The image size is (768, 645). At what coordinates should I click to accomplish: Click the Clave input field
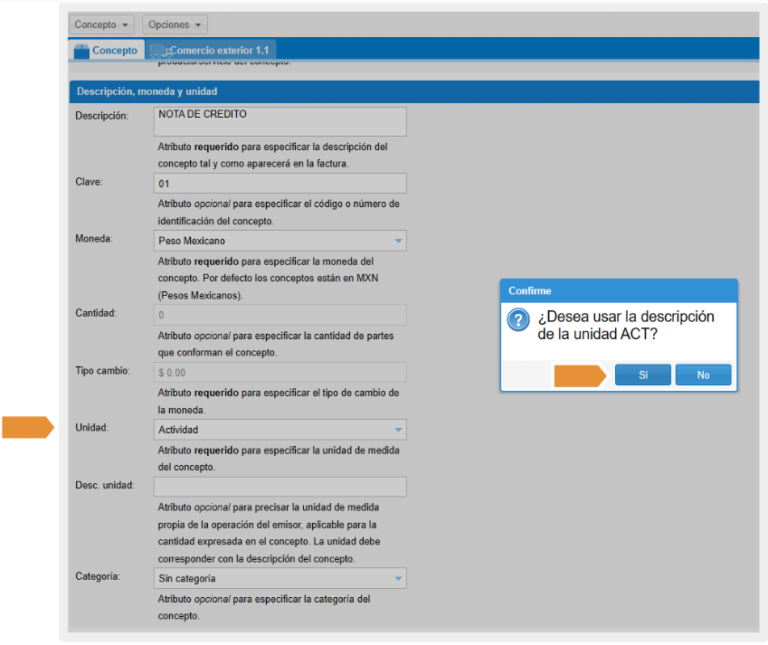[280, 184]
